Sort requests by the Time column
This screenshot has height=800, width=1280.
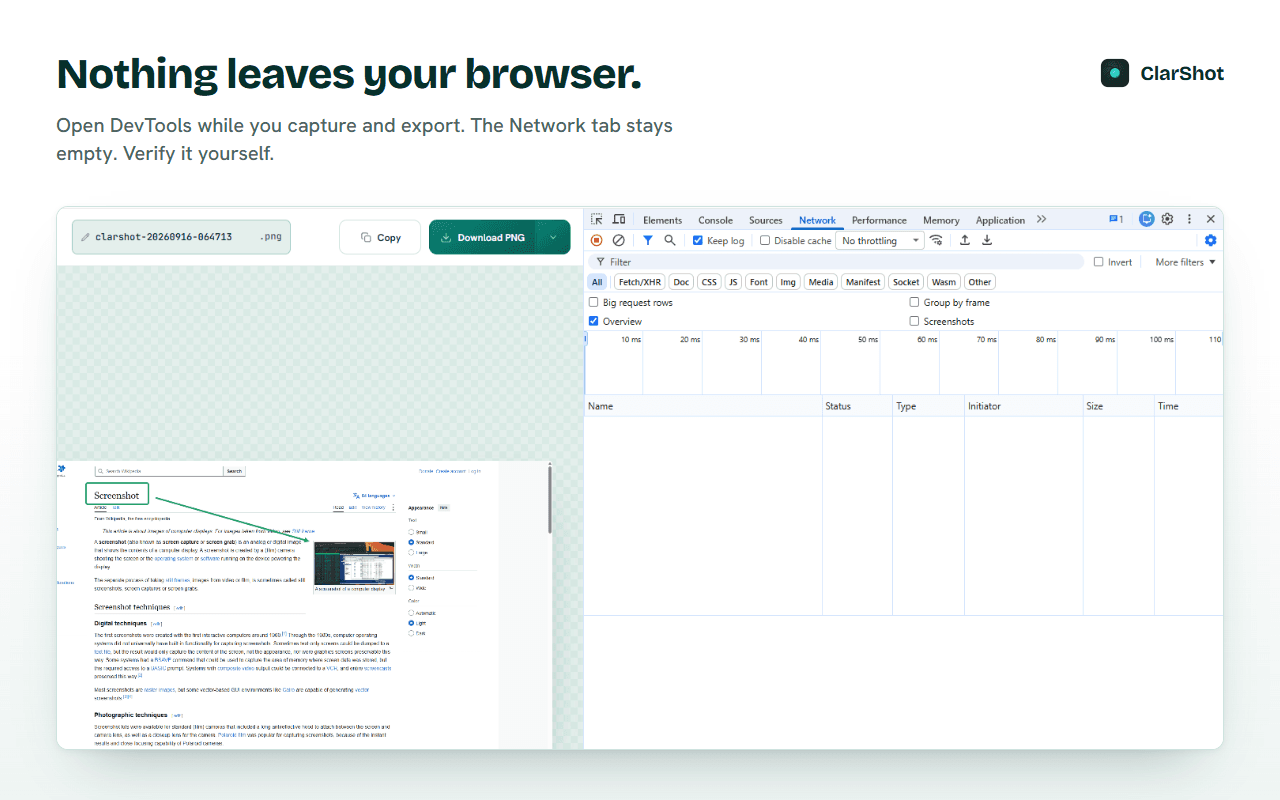pyautogui.click(x=1188, y=406)
